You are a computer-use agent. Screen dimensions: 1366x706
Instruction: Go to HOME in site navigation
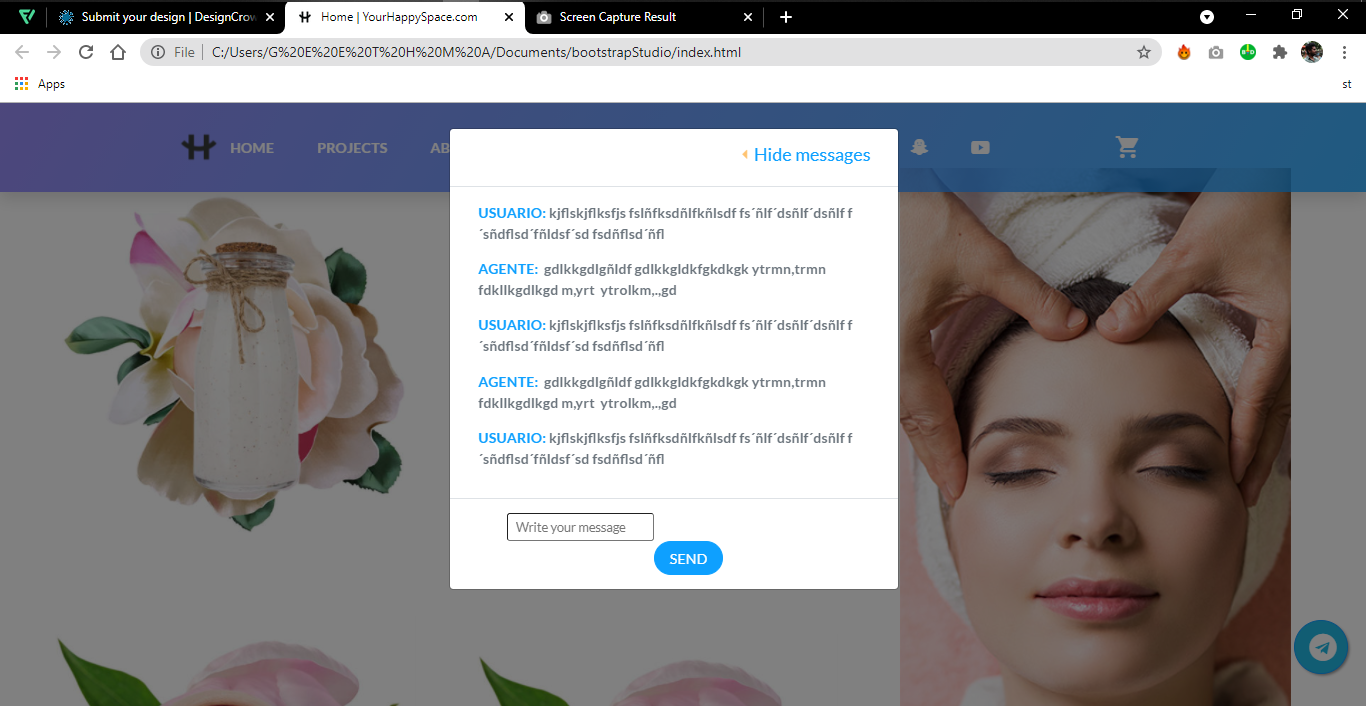pyautogui.click(x=252, y=148)
